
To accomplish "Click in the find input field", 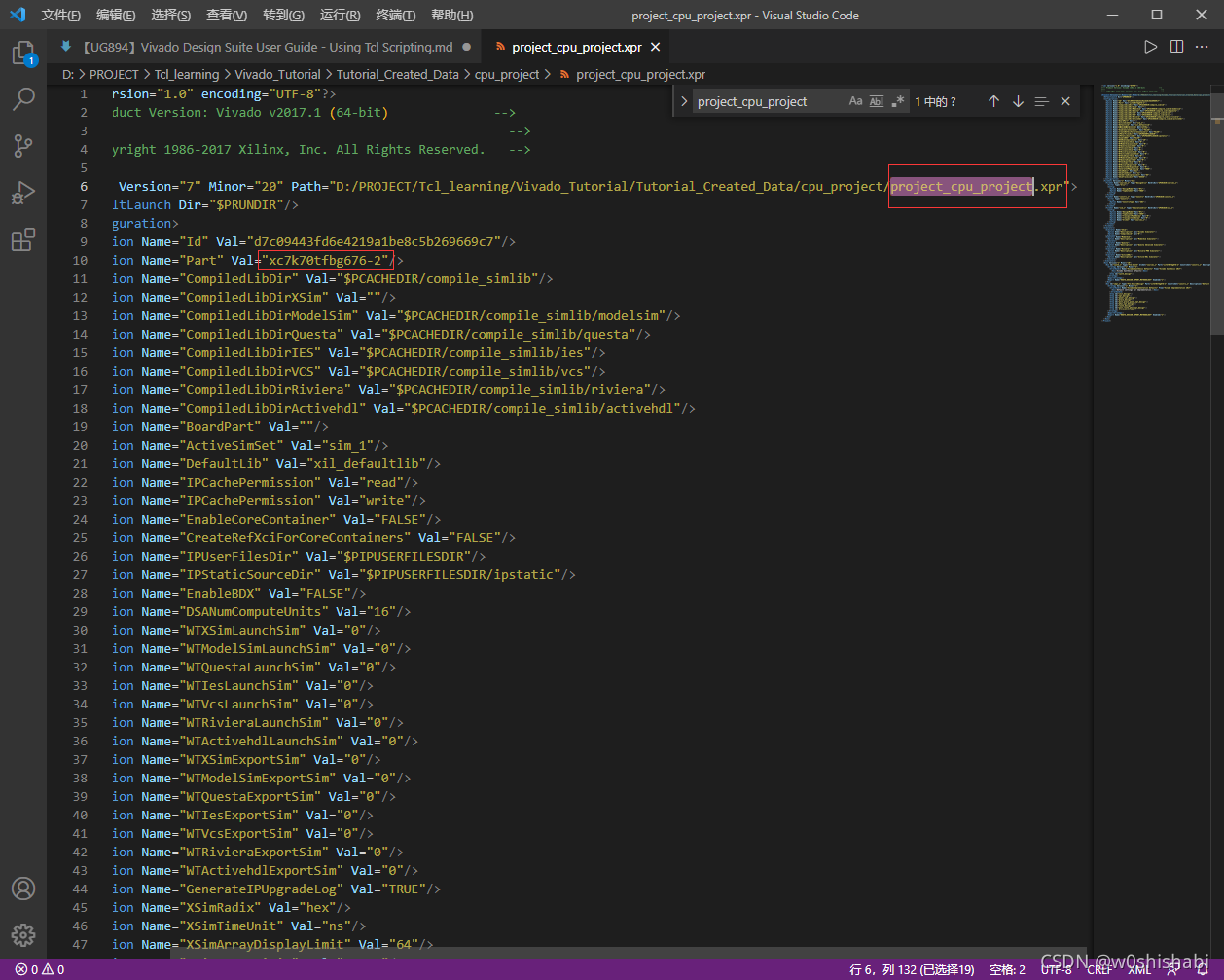I will [767, 101].
